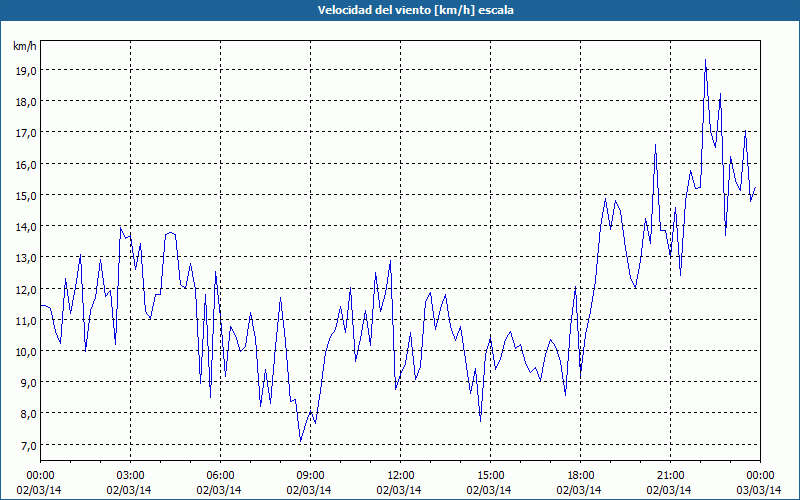Click the chart title 'Velocidad del viento [km/h] escala'
800x500 pixels.
pyautogui.click(x=415, y=10)
